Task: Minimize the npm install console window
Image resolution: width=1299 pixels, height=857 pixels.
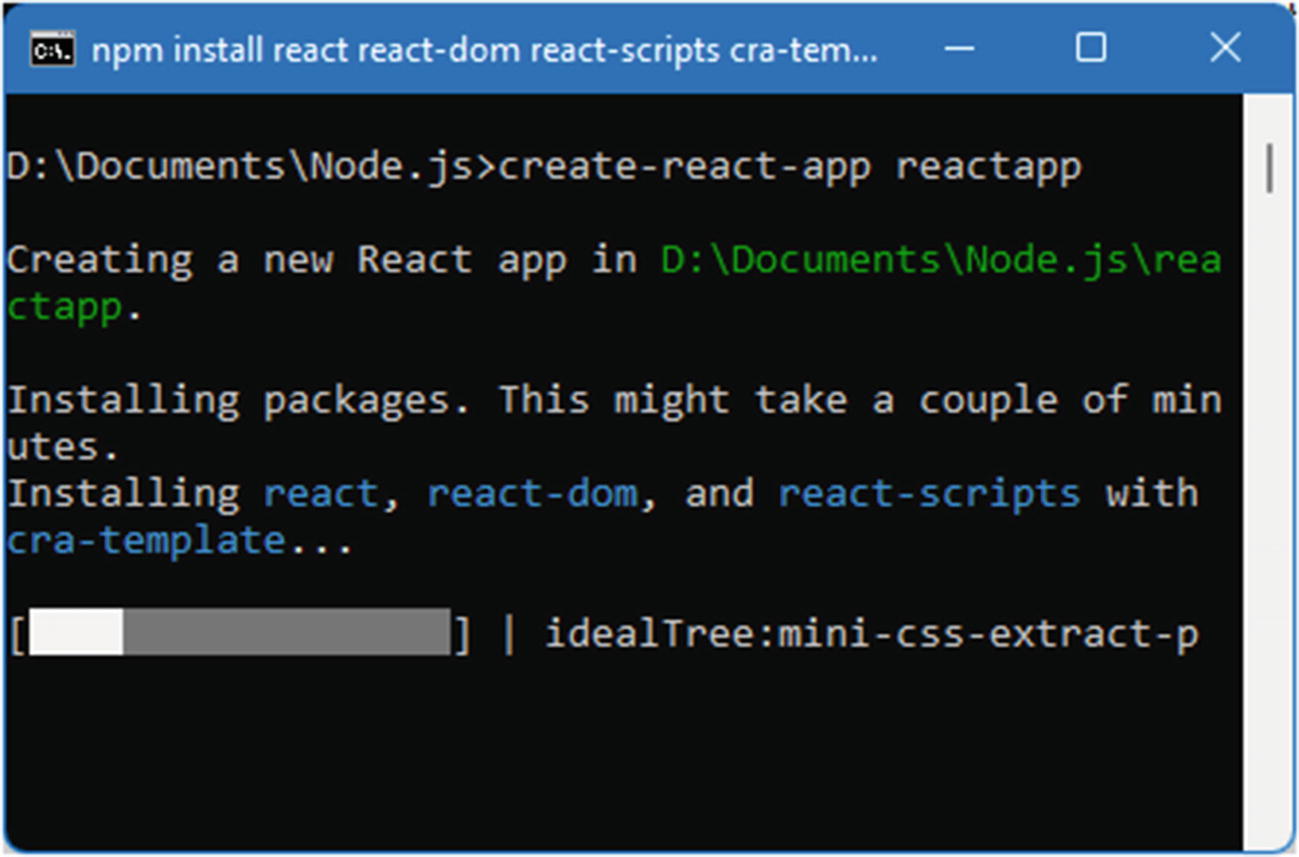Action: coord(959,49)
